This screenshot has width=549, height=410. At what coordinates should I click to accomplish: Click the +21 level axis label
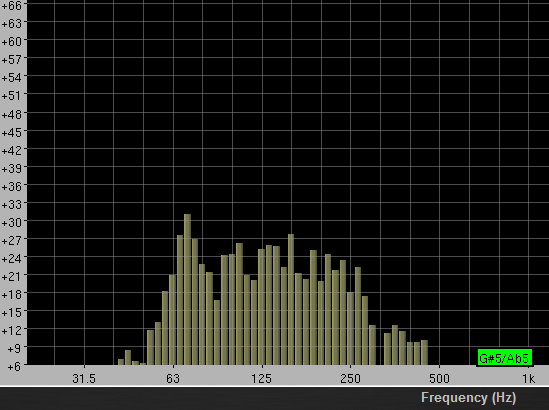pyautogui.click(x=12, y=277)
